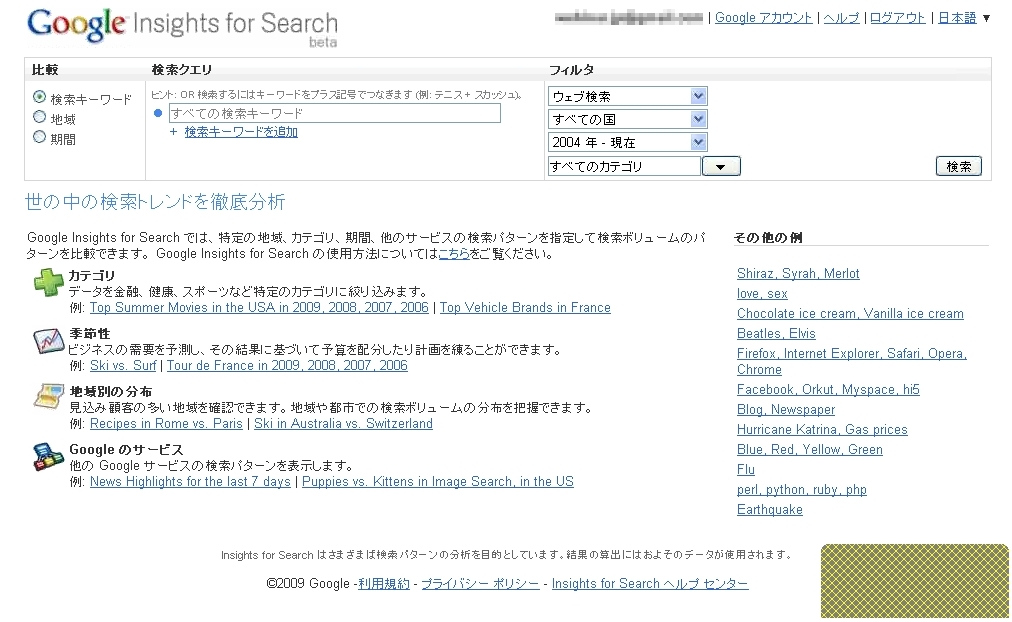Open Top Vehicle Brands in France link
The image size is (1012, 622).
[x=525, y=308]
